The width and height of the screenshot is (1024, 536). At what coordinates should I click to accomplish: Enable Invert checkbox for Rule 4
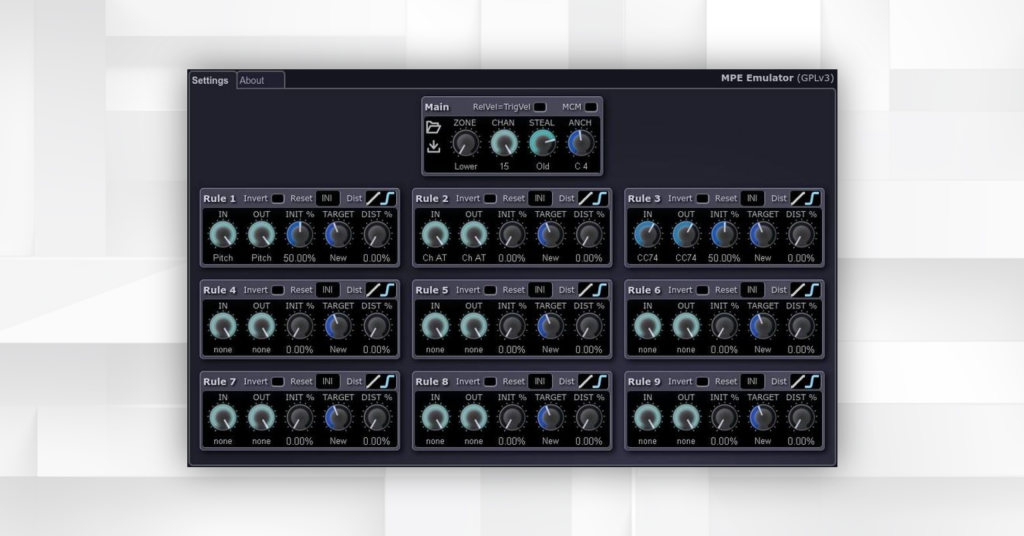[x=278, y=290]
